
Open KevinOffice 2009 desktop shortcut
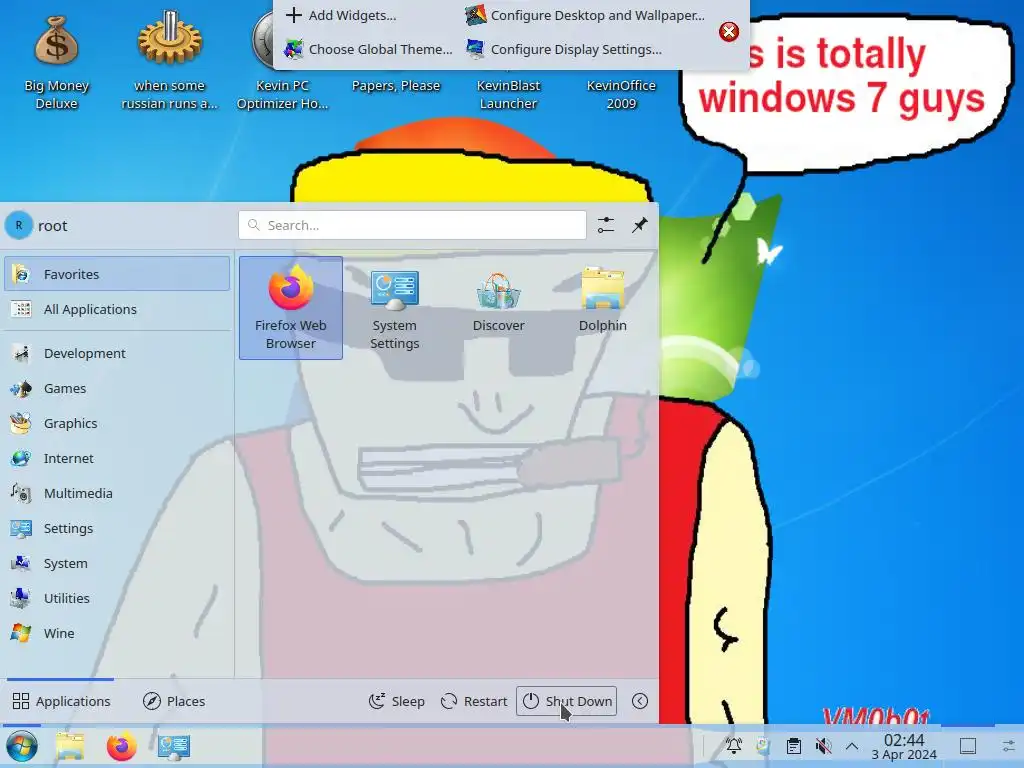coord(621,94)
